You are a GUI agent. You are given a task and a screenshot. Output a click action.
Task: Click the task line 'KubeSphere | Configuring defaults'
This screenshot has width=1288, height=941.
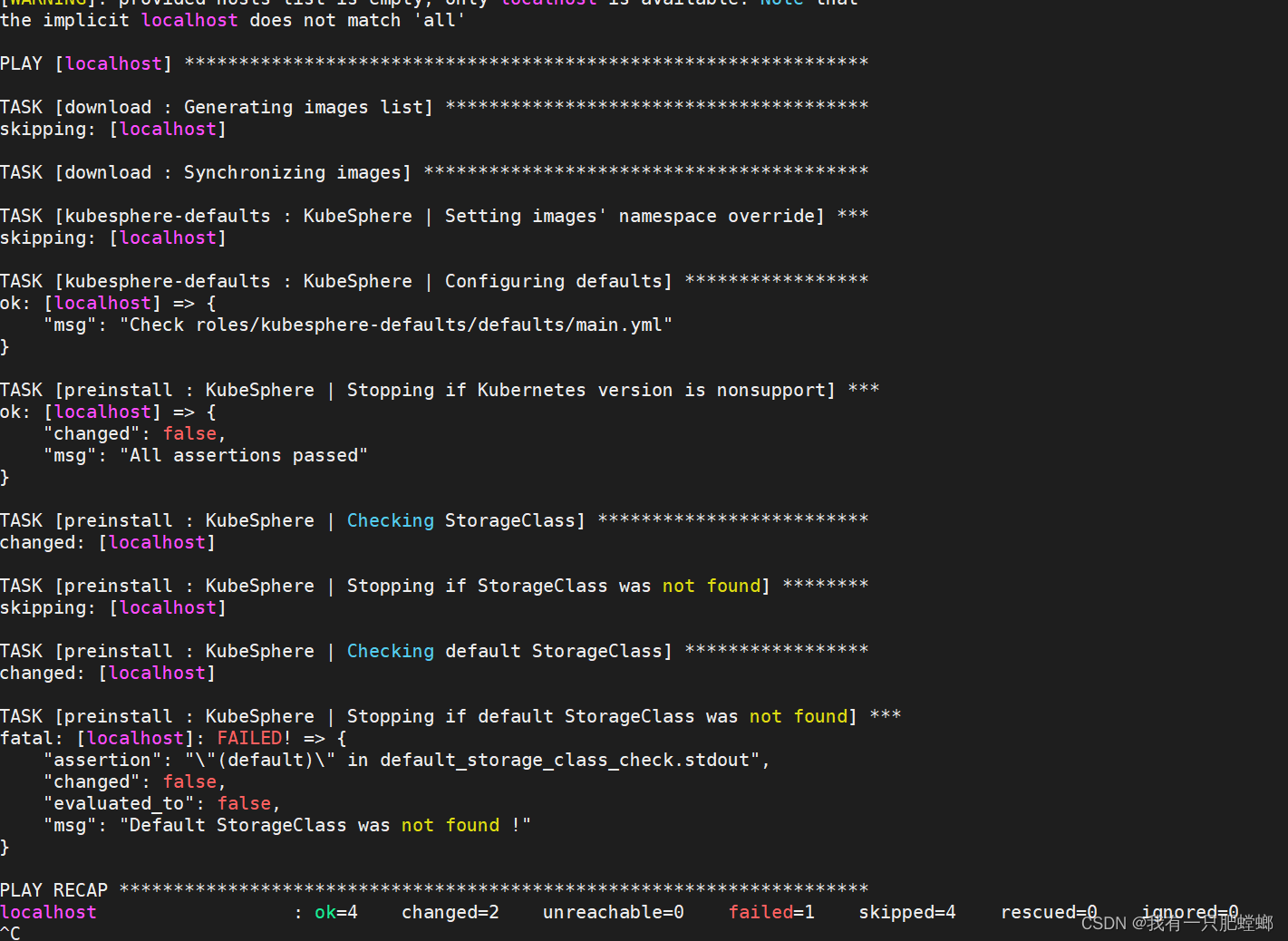[x=434, y=281]
